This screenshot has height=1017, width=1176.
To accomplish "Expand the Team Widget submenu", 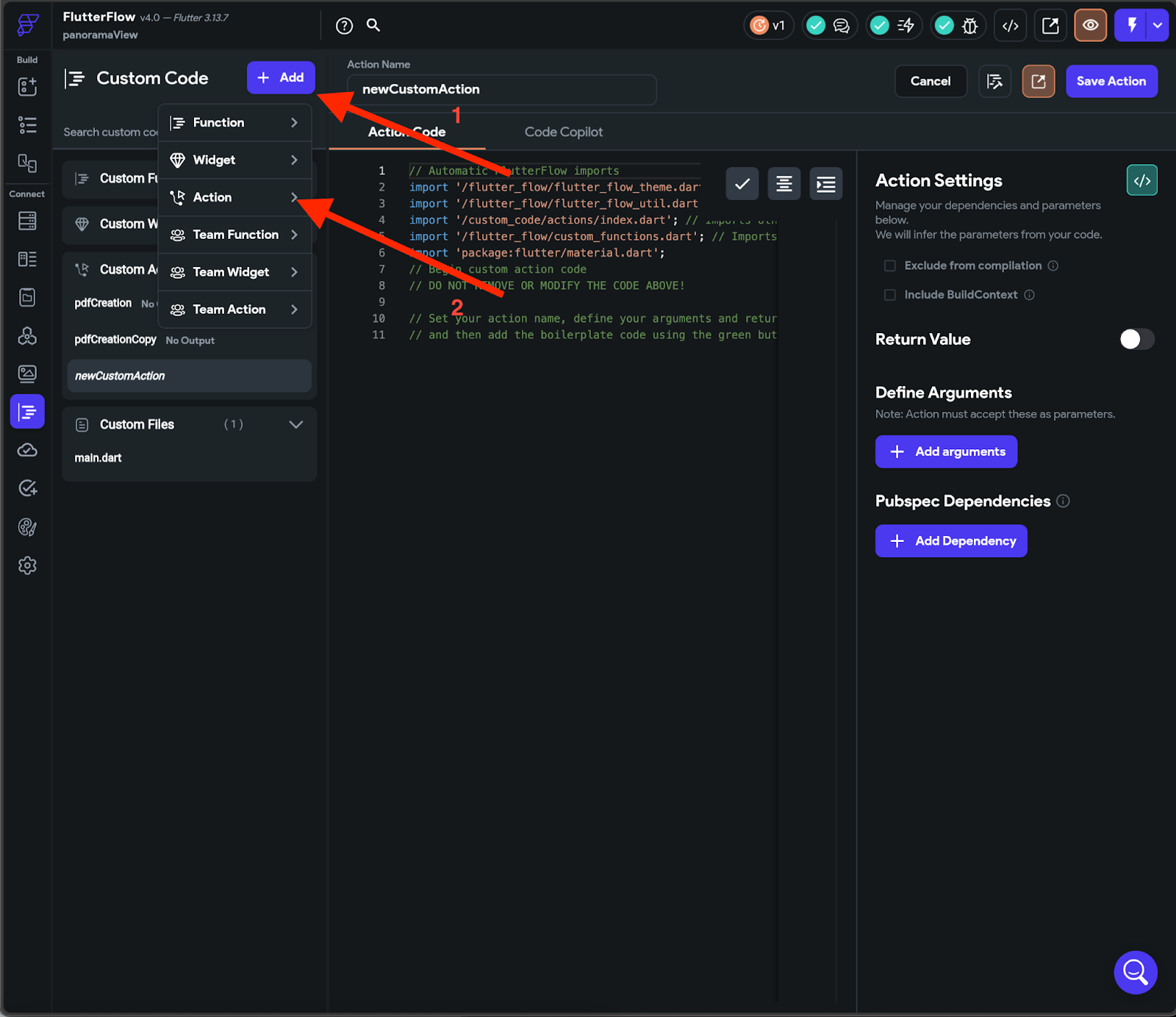I will [x=235, y=272].
